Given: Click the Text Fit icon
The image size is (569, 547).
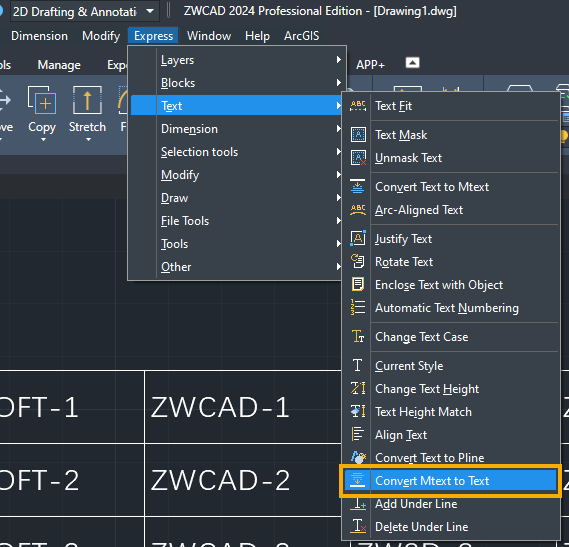Looking at the screenshot, I should [x=358, y=106].
